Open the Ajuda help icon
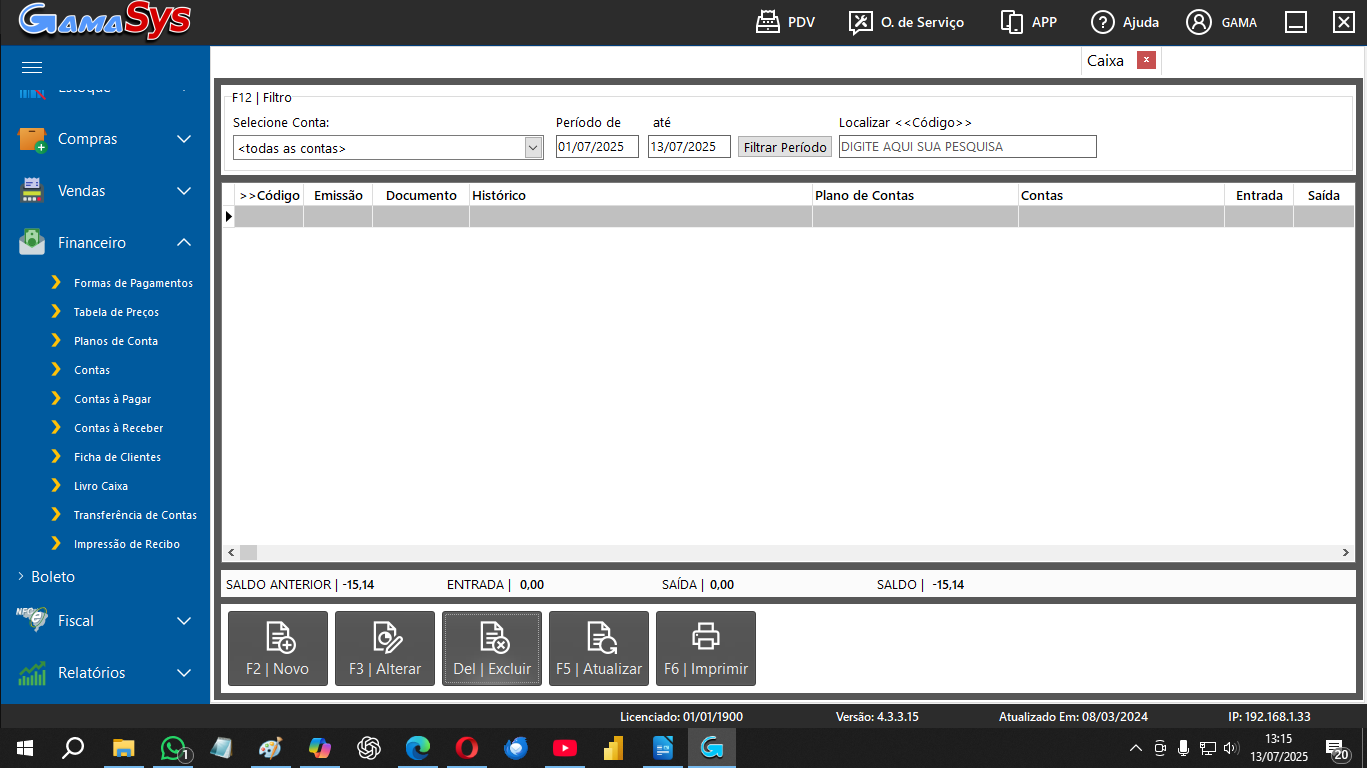Screen dimensions: 1367x768 pyautogui.click(x=1124, y=22)
